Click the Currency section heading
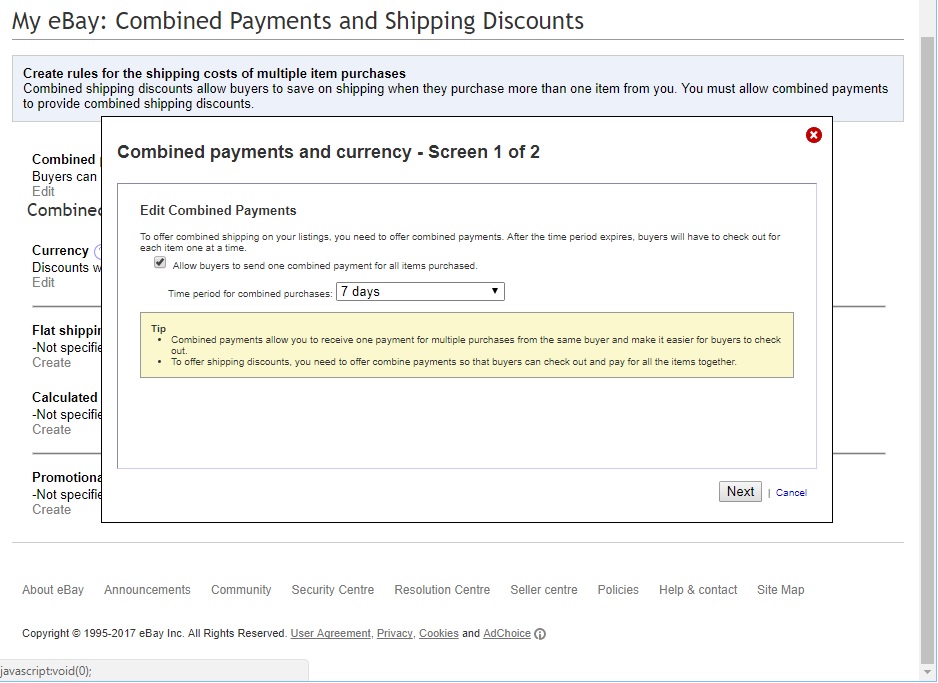The height and width of the screenshot is (683, 938). 60,251
